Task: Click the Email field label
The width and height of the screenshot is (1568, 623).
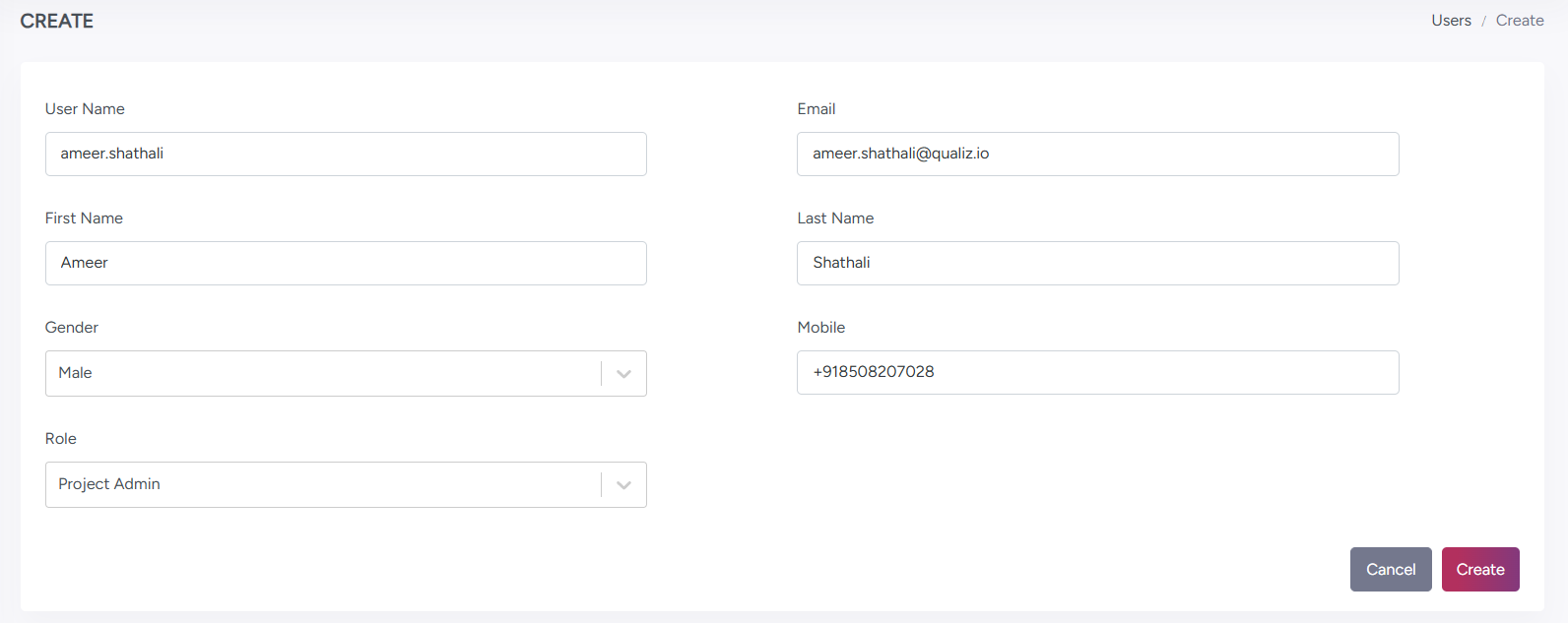Action: pyautogui.click(x=816, y=109)
